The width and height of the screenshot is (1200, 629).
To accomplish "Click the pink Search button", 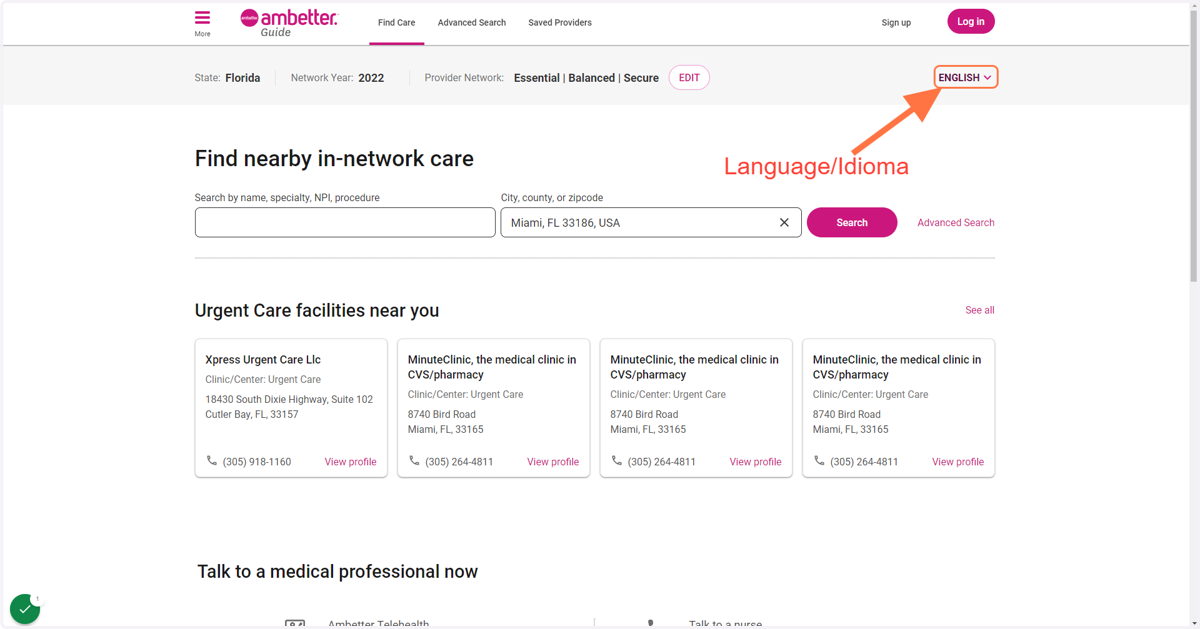I will (x=852, y=222).
